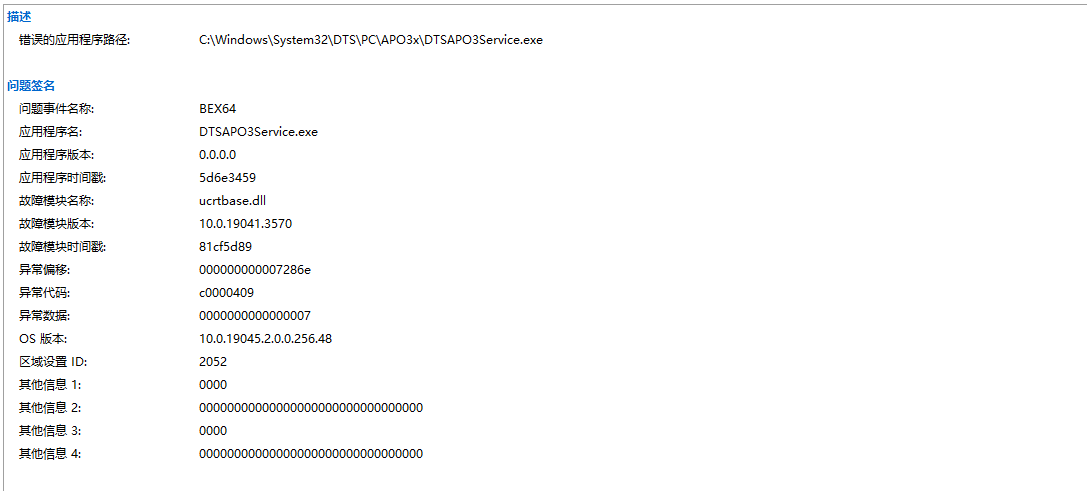The image size is (1087, 491).
Task: Select the 其他信息 4 zeros string
Action: (311, 454)
